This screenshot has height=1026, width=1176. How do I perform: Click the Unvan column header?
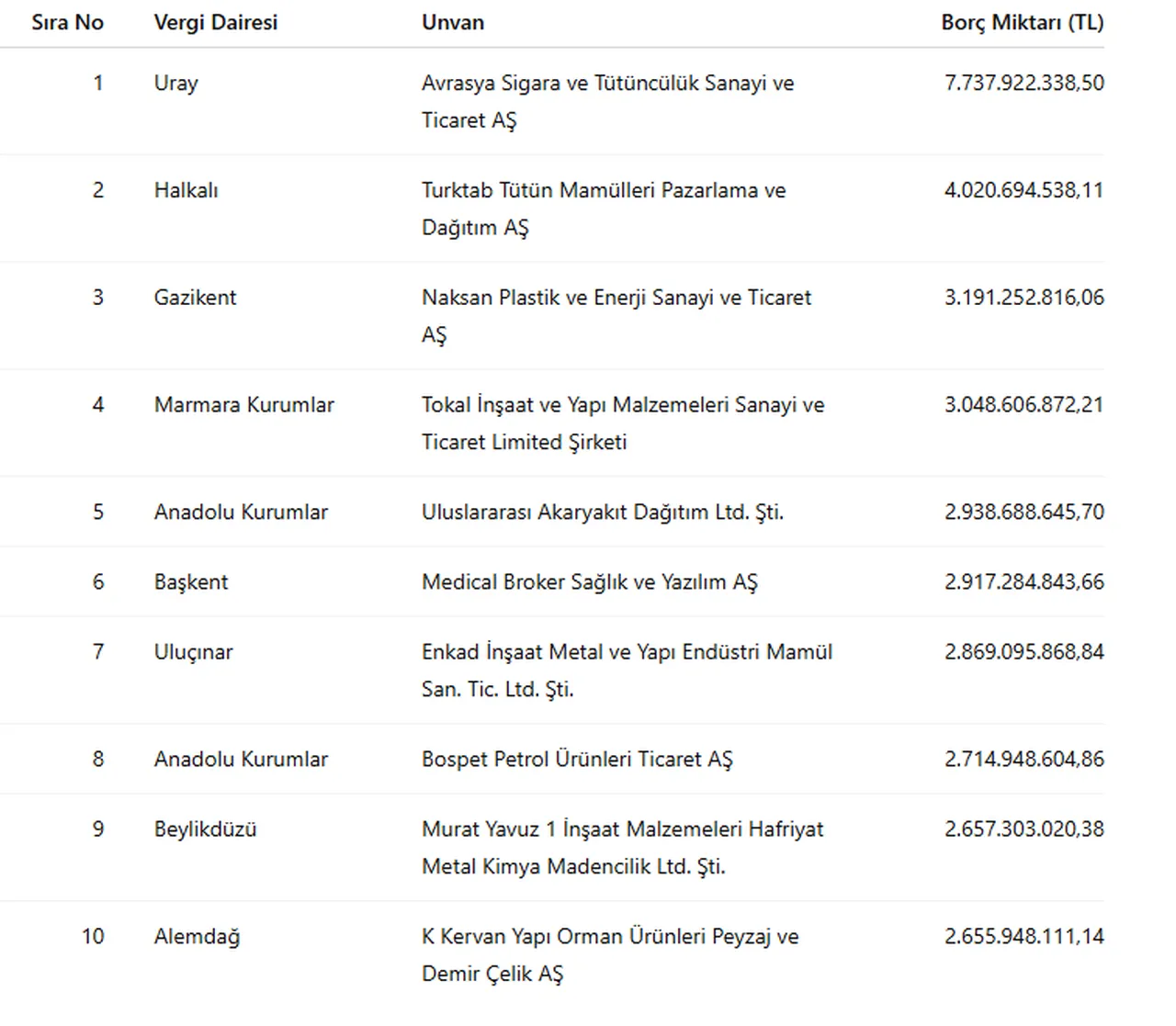(x=452, y=23)
